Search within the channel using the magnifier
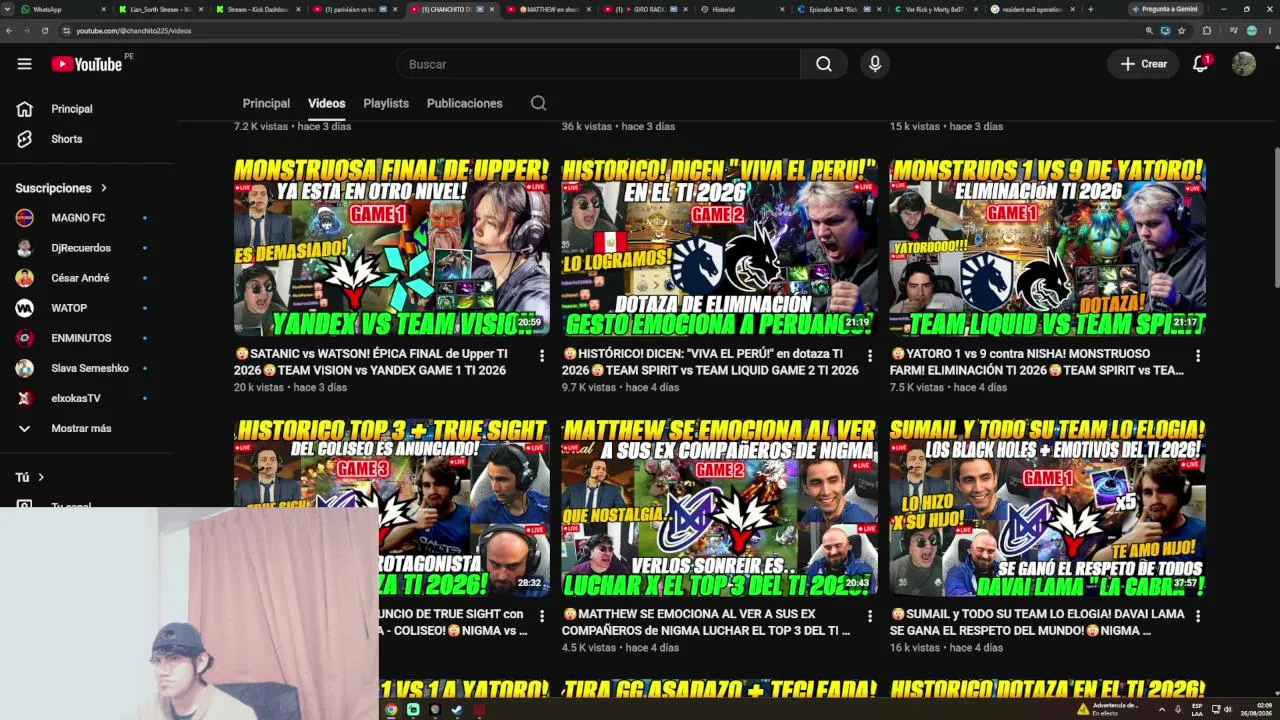Image resolution: width=1280 pixels, height=720 pixels. pyautogui.click(x=538, y=103)
